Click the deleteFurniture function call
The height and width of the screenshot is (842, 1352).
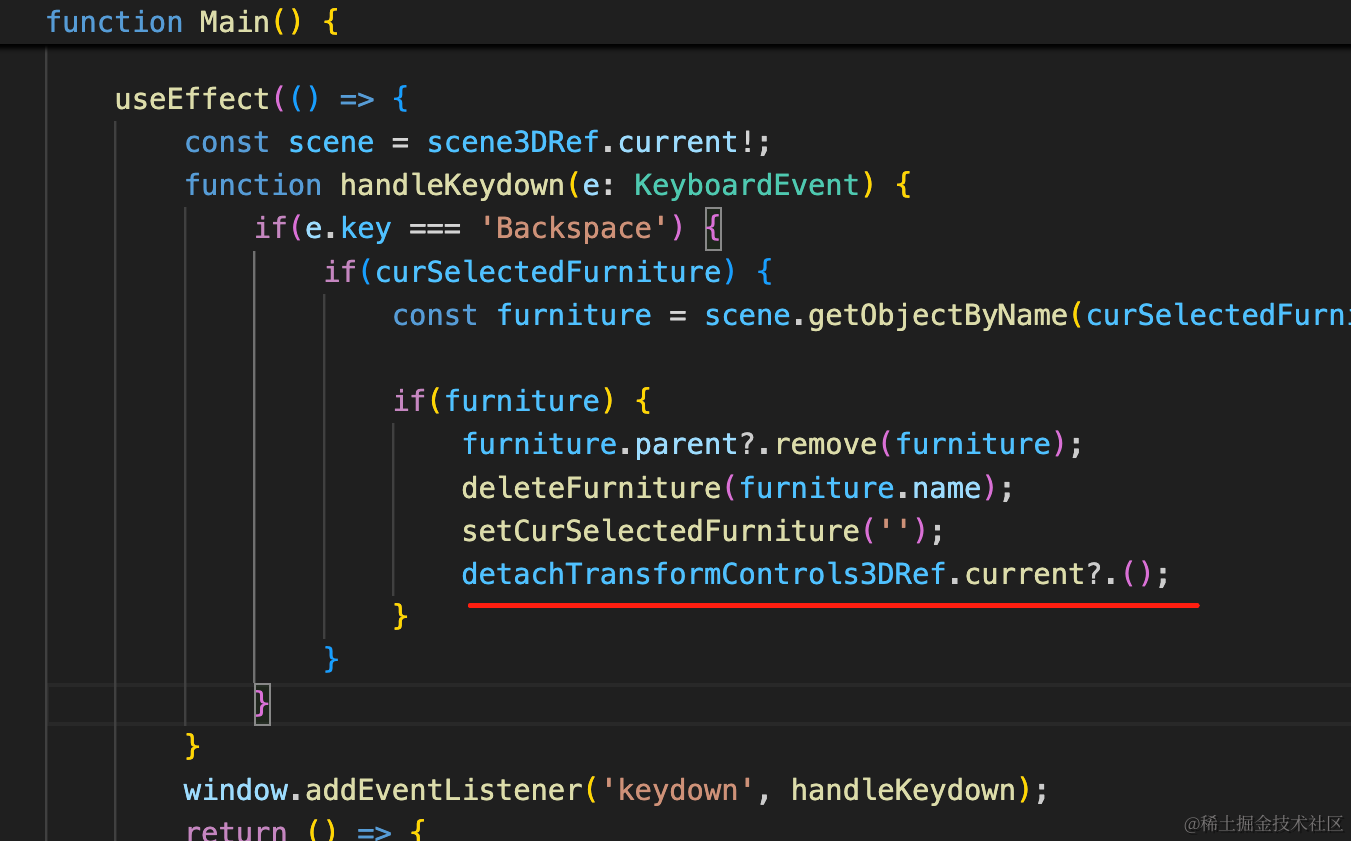(x=591, y=487)
